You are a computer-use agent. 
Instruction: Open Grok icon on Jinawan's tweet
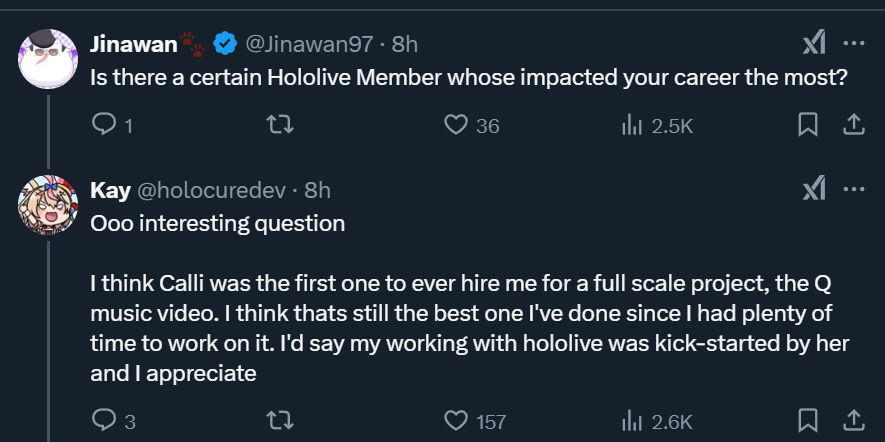click(x=814, y=43)
